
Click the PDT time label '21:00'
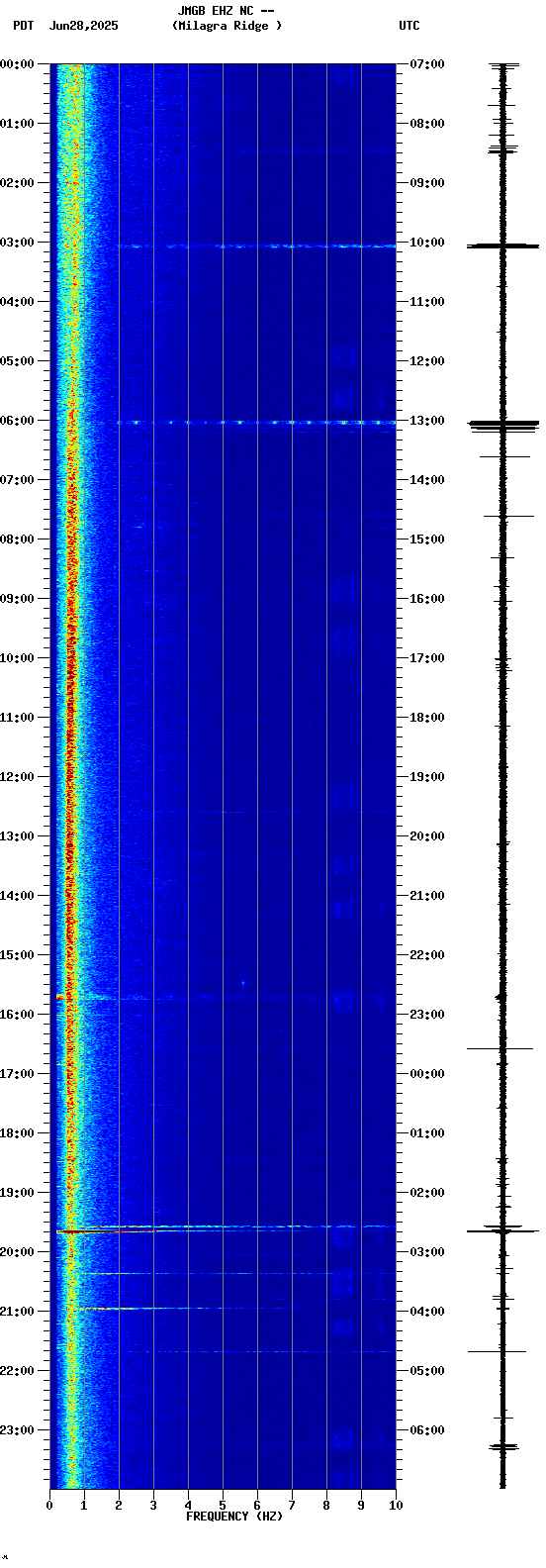pos(18,1312)
